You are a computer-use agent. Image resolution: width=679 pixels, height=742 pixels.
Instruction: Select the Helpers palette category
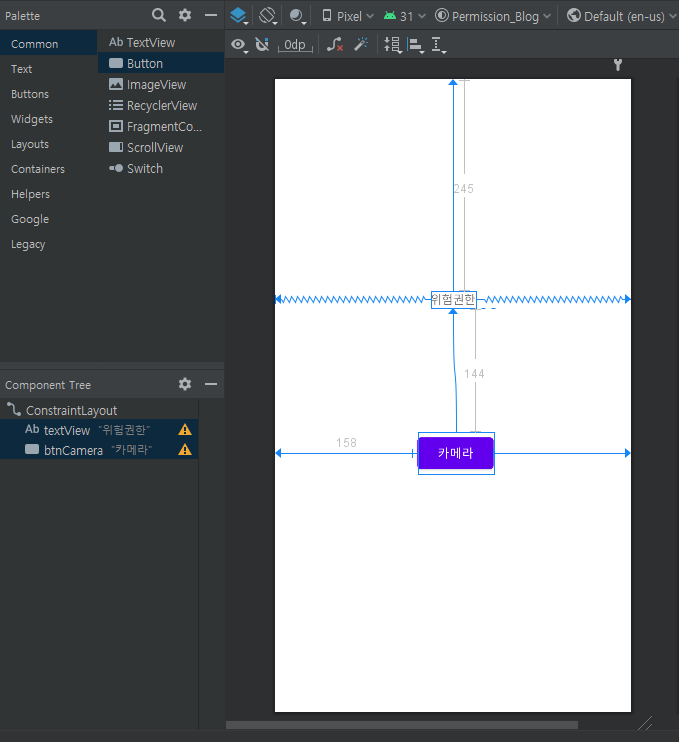(49, 194)
